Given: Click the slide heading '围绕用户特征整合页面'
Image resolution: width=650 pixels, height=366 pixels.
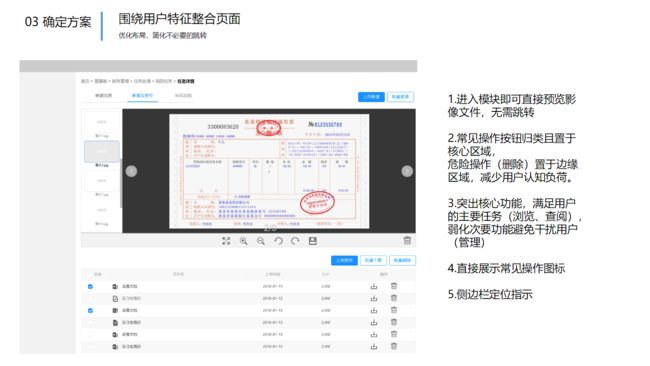Looking at the screenshot, I should pyautogui.click(x=179, y=19).
